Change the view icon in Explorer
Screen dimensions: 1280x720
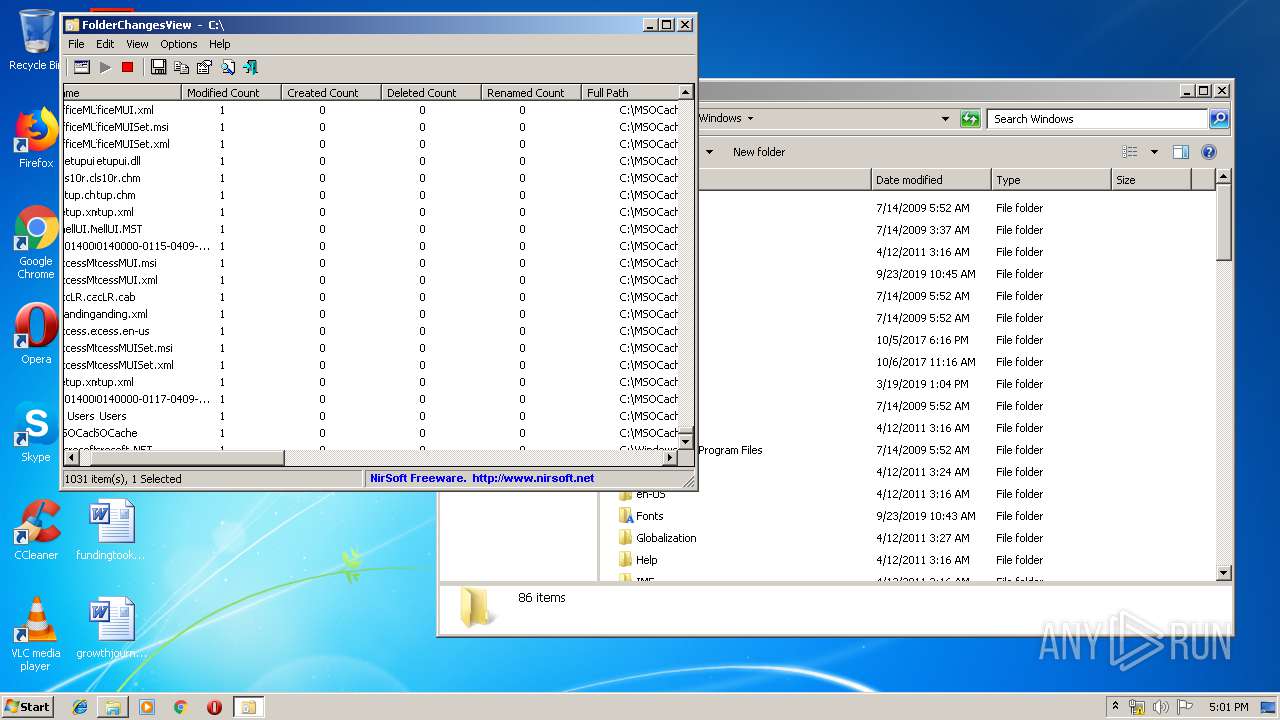click(x=1130, y=152)
